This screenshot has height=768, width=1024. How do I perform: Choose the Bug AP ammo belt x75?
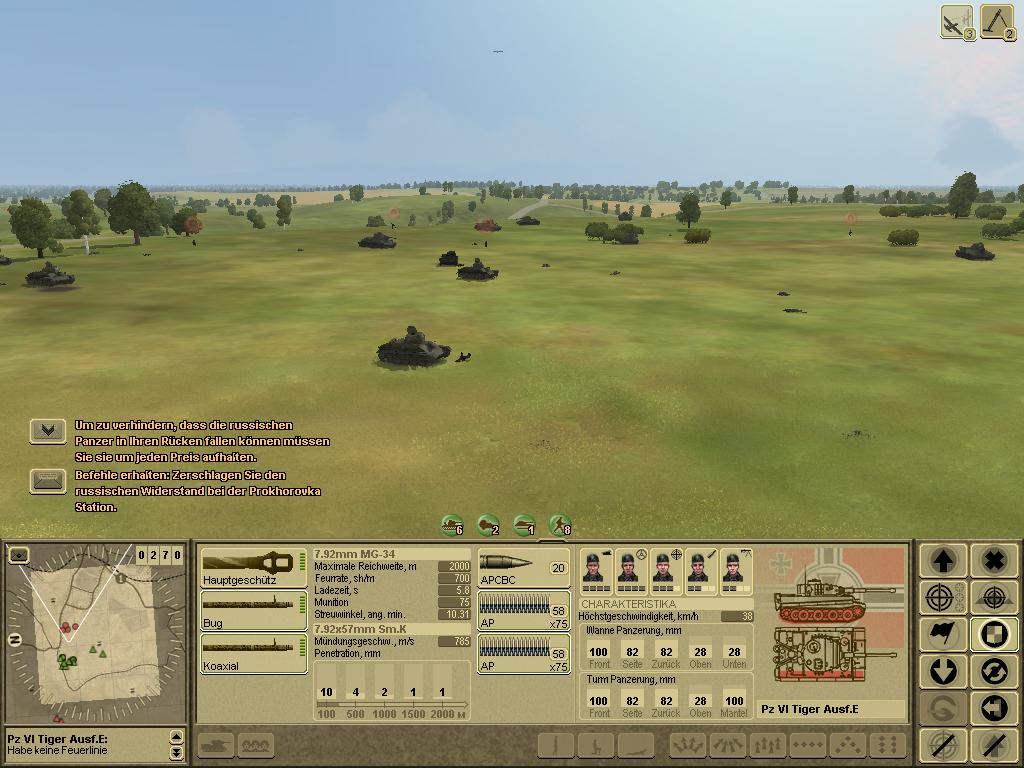[524, 611]
